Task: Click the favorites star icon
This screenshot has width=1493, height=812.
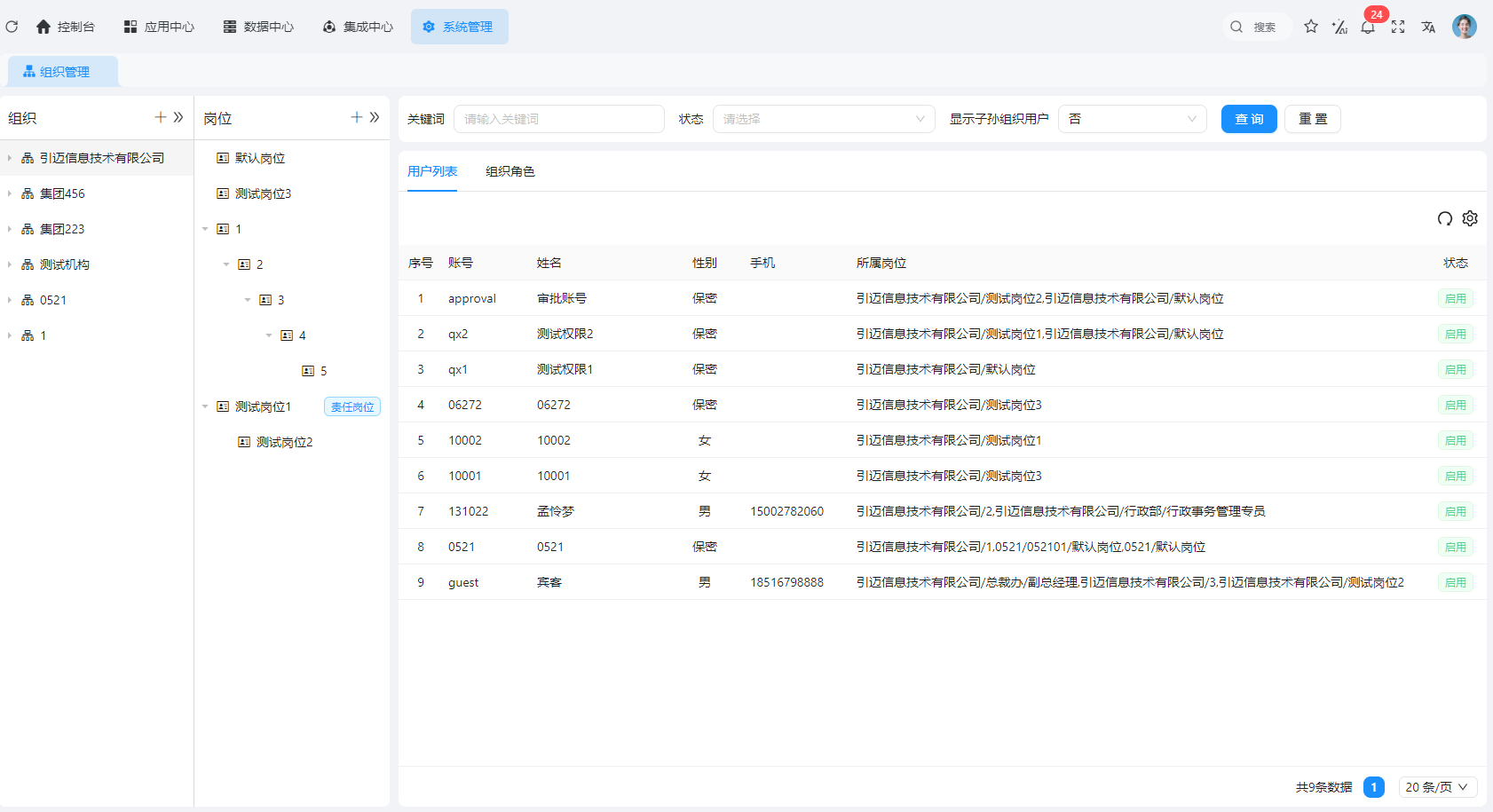Action: tap(1311, 27)
